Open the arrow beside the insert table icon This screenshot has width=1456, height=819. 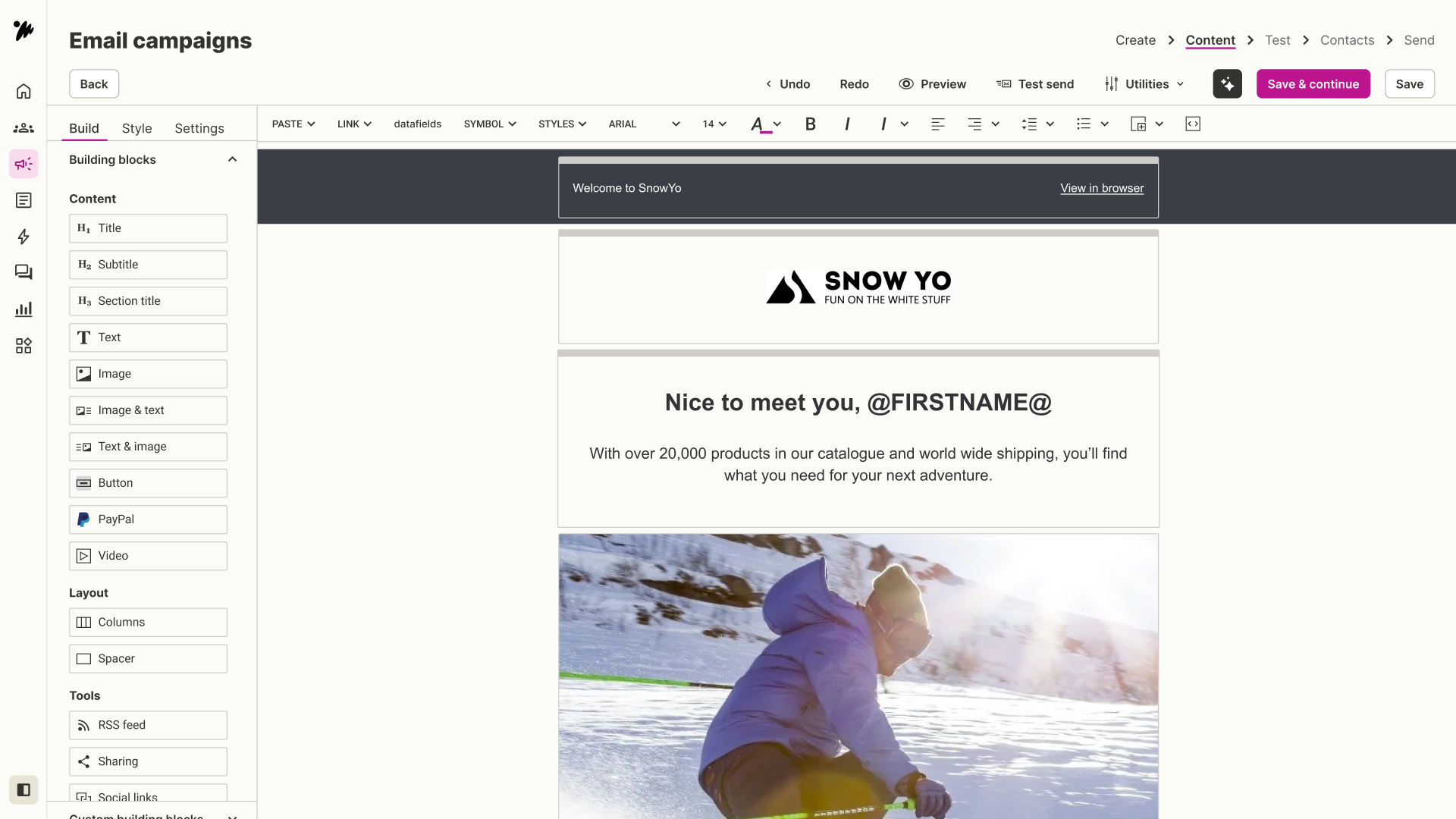coord(1159,124)
